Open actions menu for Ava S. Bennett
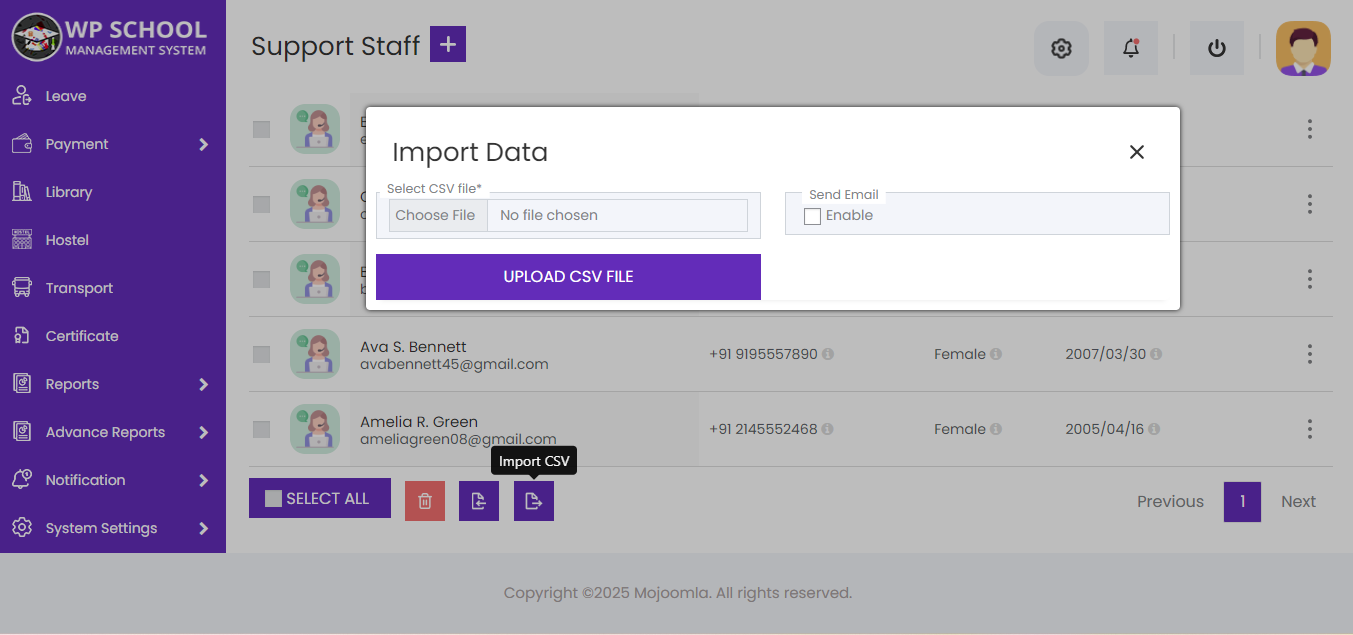The height and width of the screenshot is (635, 1353). click(1309, 354)
